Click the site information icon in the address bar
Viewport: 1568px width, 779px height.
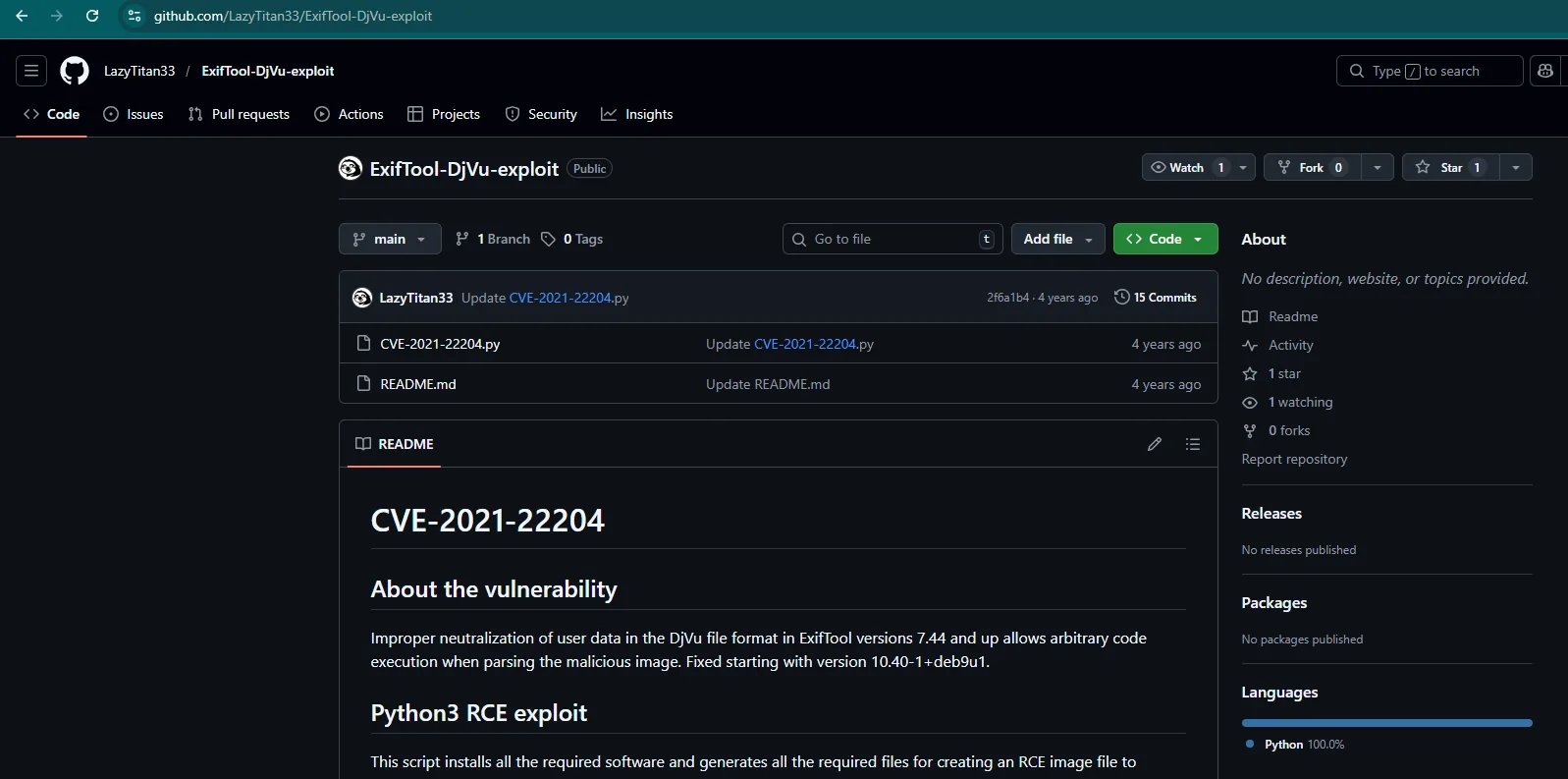(135, 16)
